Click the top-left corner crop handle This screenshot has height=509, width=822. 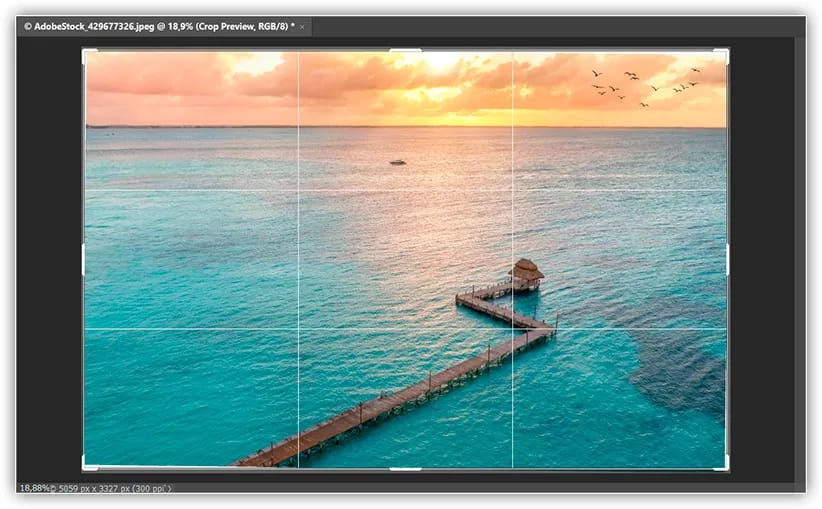click(86, 53)
